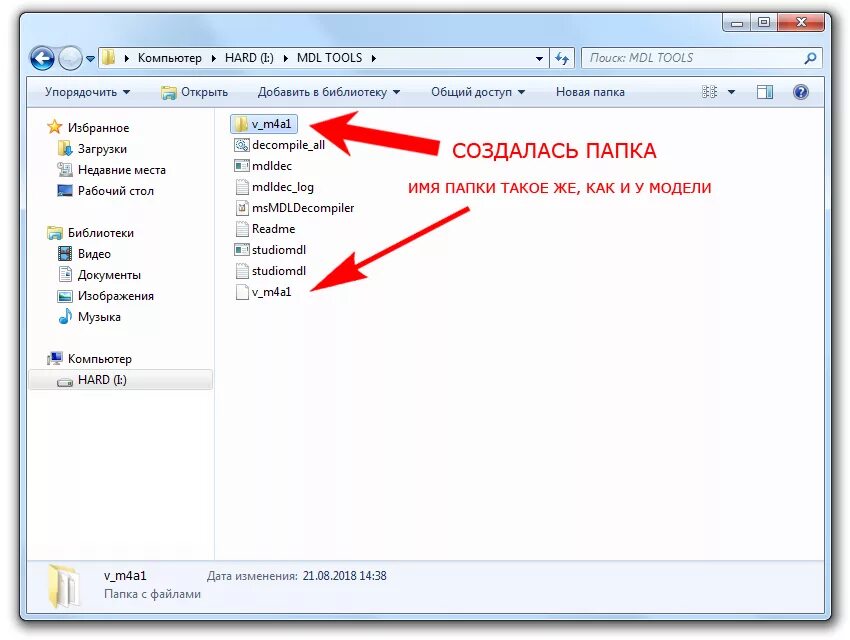Click the magnifier search icon

(x=810, y=58)
